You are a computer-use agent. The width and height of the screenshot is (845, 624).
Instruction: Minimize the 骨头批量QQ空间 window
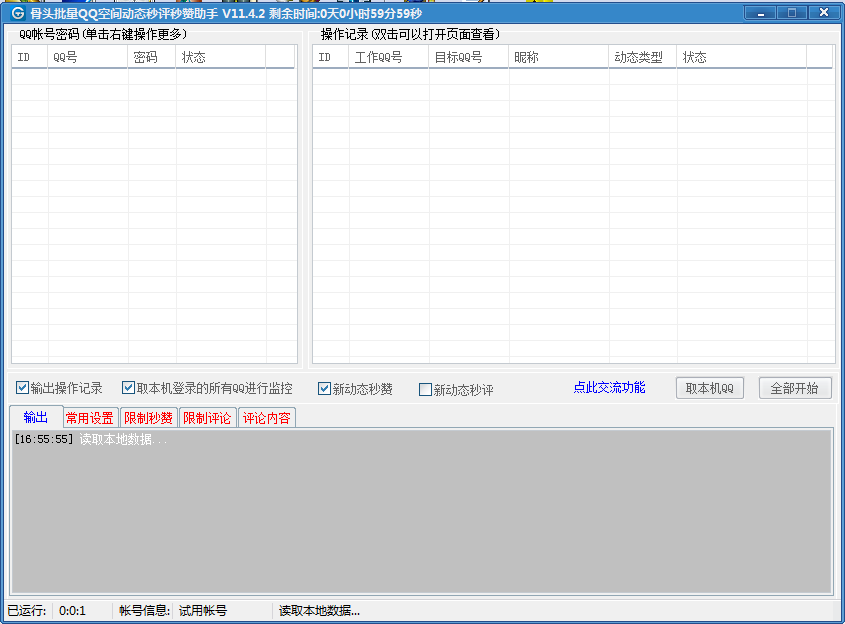(760, 13)
